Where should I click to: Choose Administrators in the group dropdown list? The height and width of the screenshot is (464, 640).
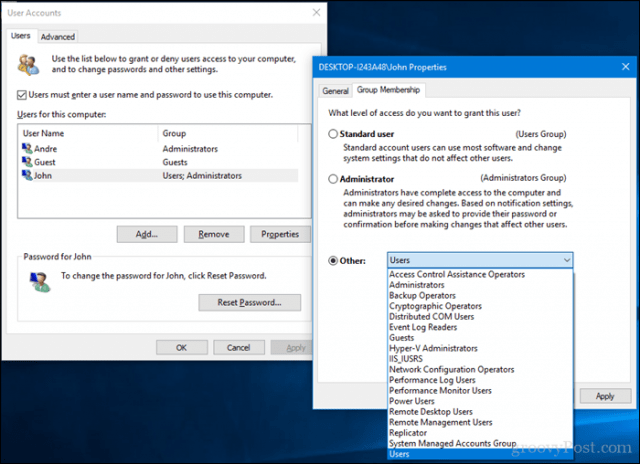click(x=480, y=285)
